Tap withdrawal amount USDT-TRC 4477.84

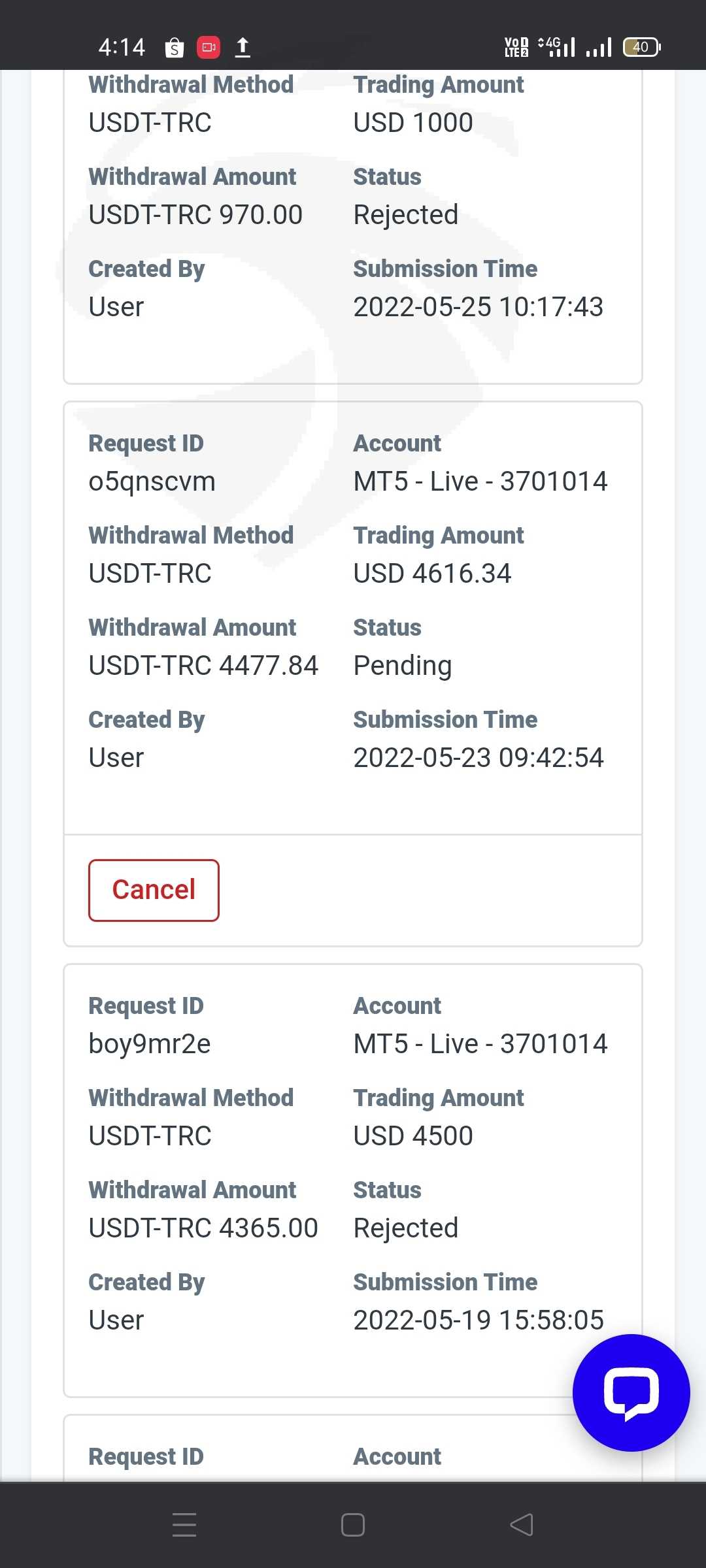[x=203, y=666]
